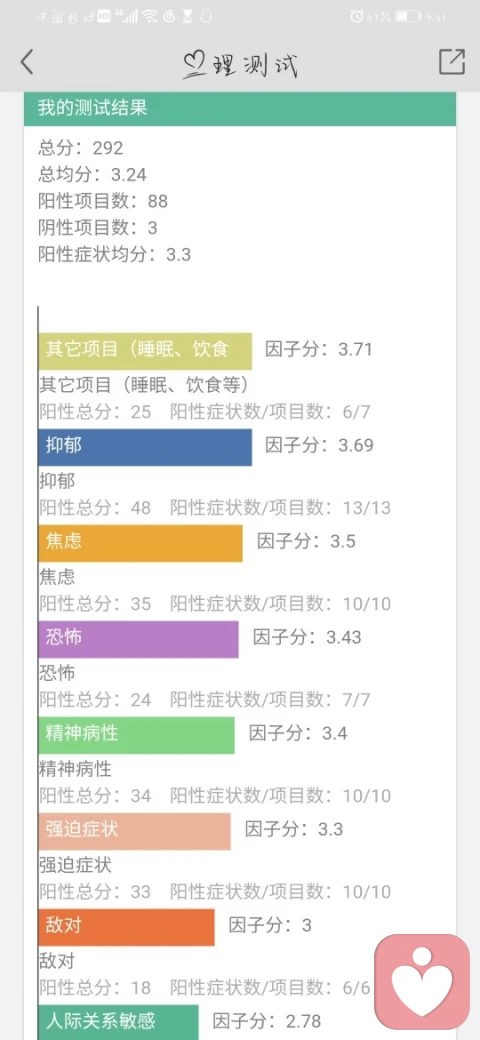This screenshot has width=480, height=1040.
Task: Tap the 总分：292 score line
Action: click(x=81, y=148)
